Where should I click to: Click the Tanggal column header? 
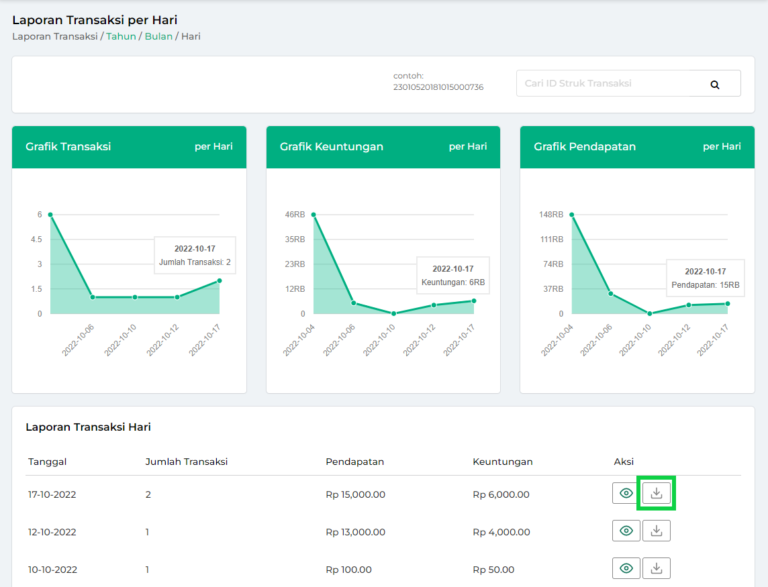pyautogui.click(x=48, y=462)
